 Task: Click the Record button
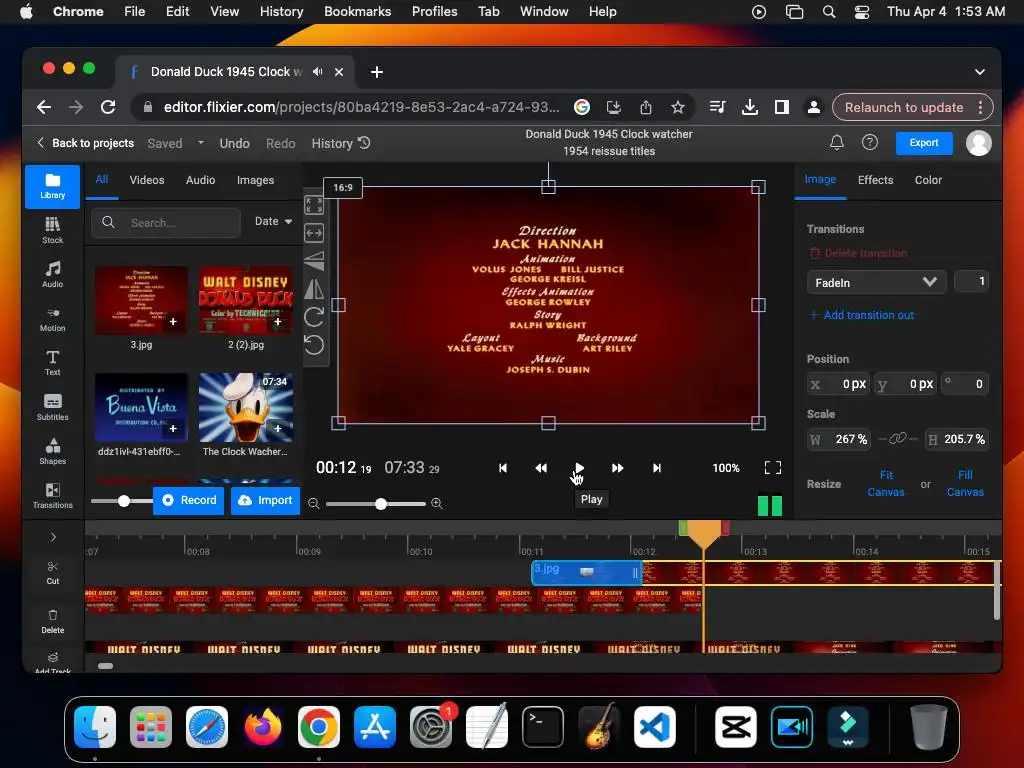pyautogui.click(x=189, y=500)
